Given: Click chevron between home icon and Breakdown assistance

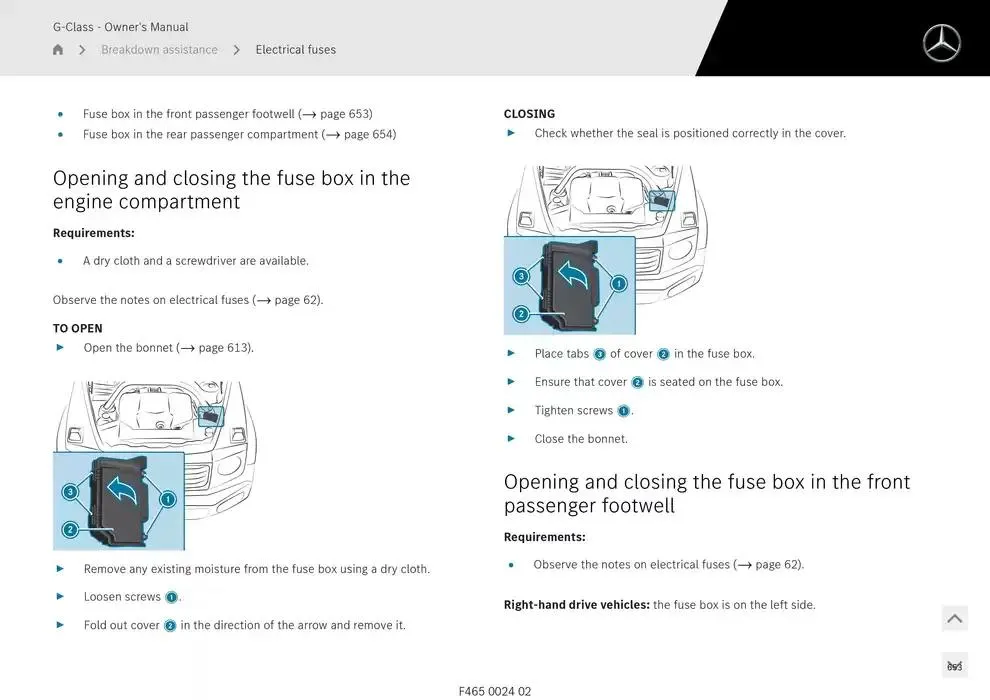Looking at the screenshot, I should click(x=82, y=50).
